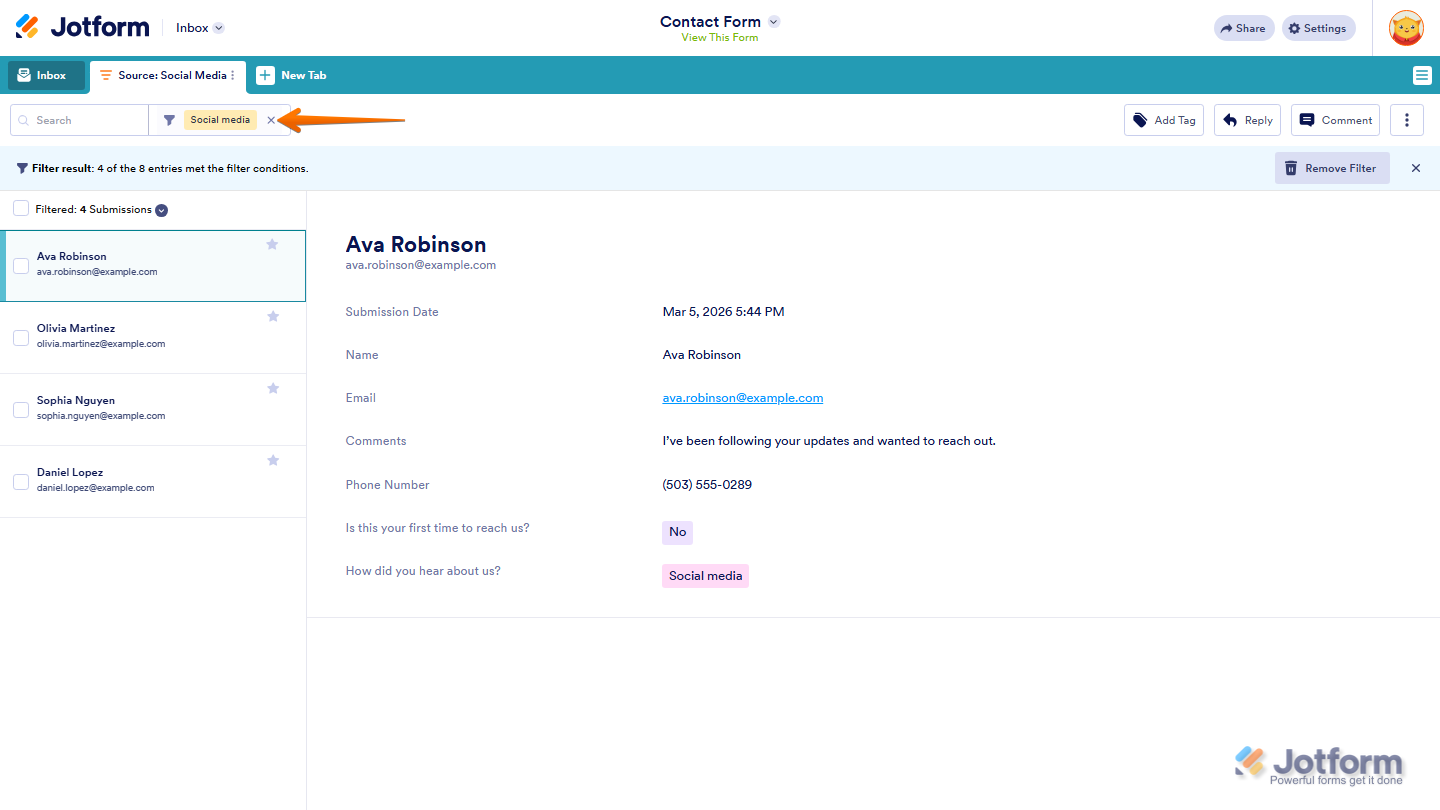
Task: Click the Reply arrow icon
Action: (1230, 119)
